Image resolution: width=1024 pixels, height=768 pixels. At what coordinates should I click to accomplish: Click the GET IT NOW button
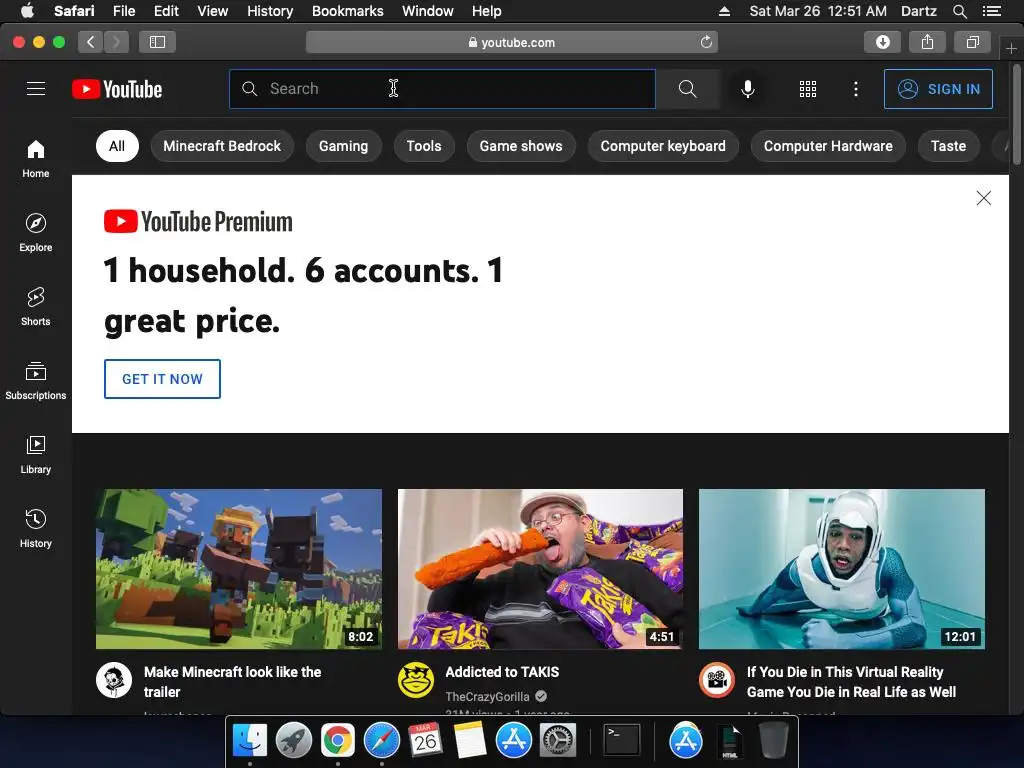pyautogui.click(x=162, y=379)
